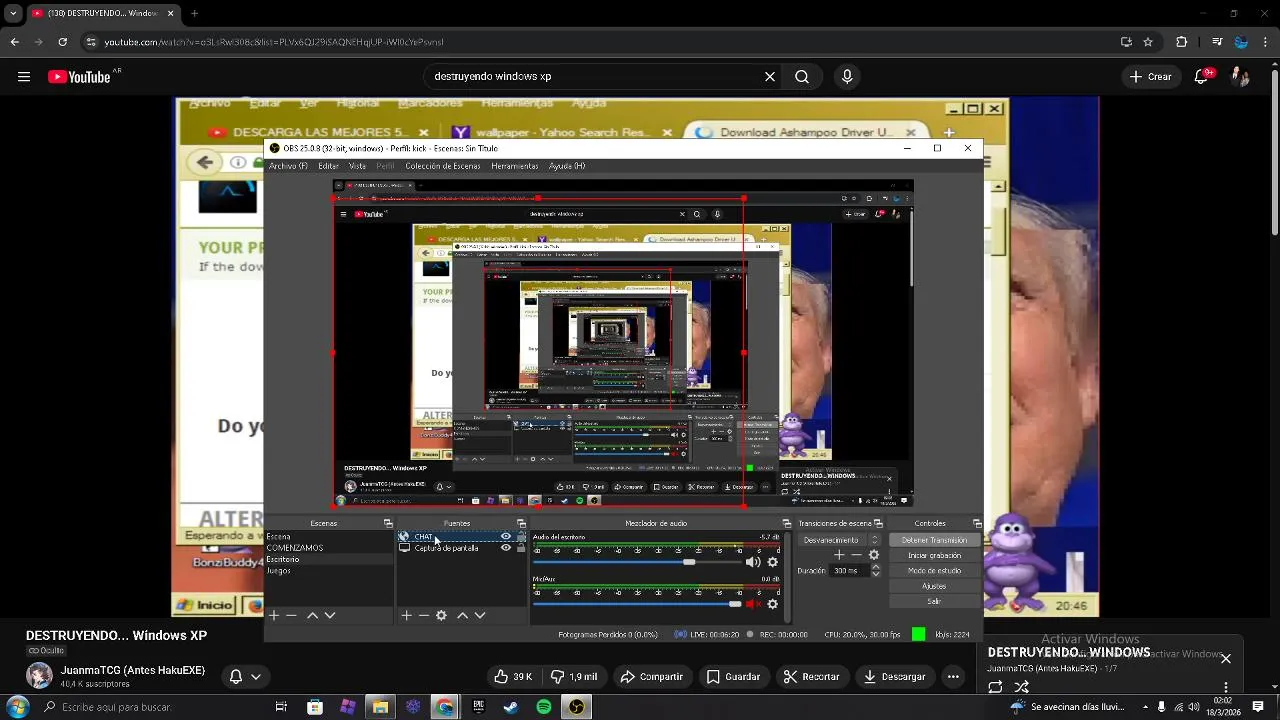Move source up in Fuentes panel
This screenshot has height=720, width=1280.
pyautogui.click(x=462, y=616)
